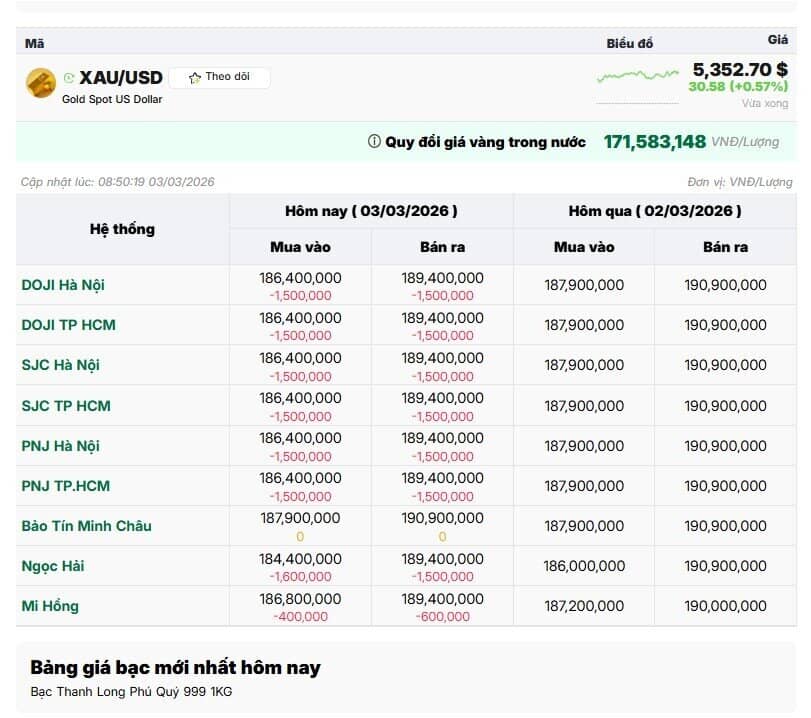
Task: Click Ngọc Hải yesterday buy price 186,000,000
Action: coord(584,566)
